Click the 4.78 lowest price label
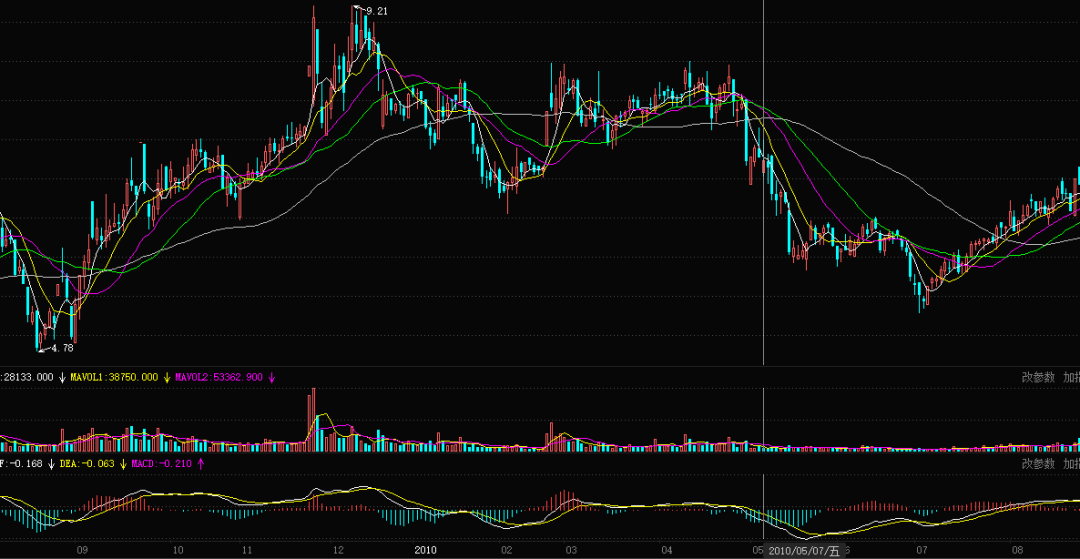This screenshot has height=559, width=1080. coord(62,348)
